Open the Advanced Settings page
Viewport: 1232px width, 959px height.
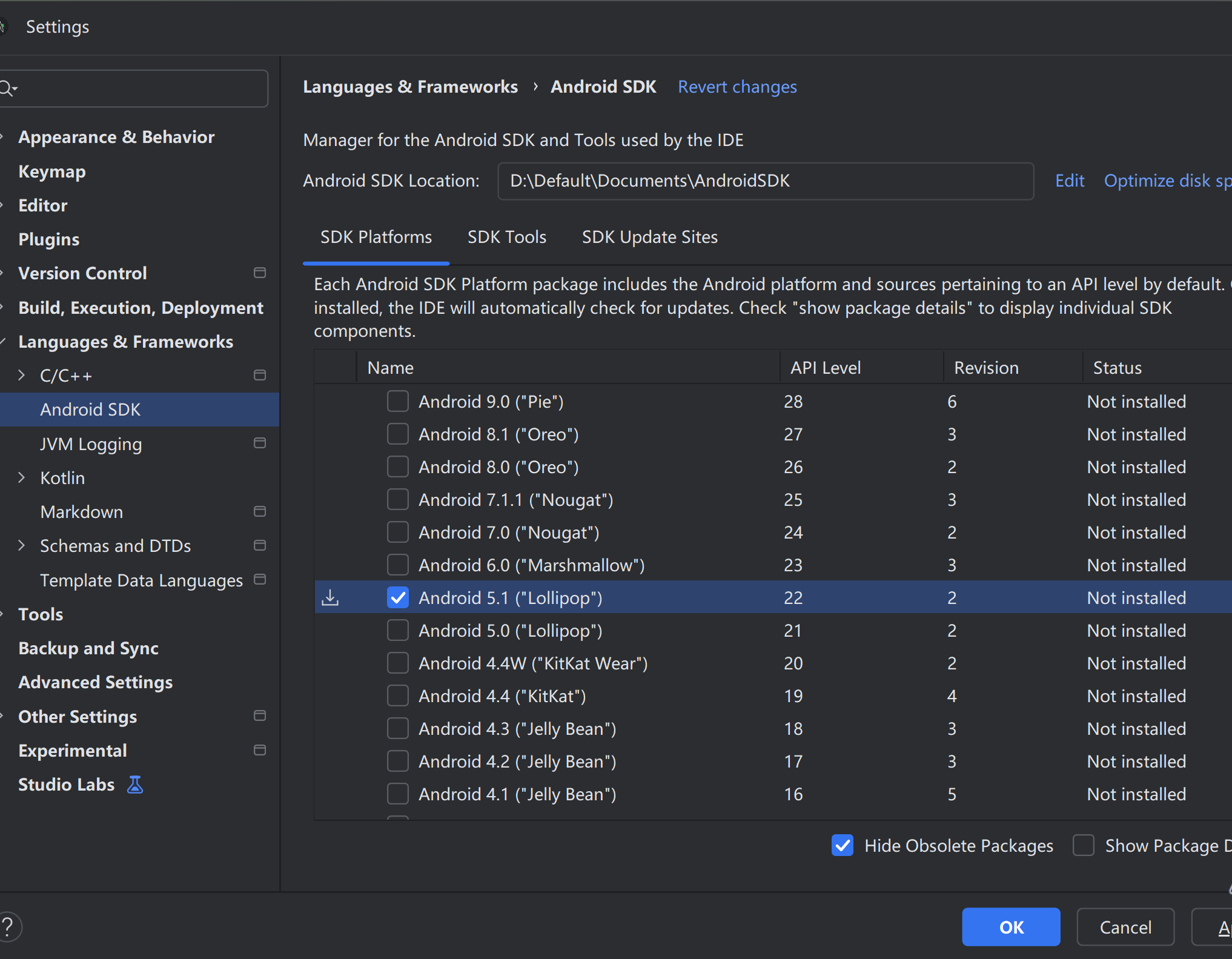(x=96, y=682)
